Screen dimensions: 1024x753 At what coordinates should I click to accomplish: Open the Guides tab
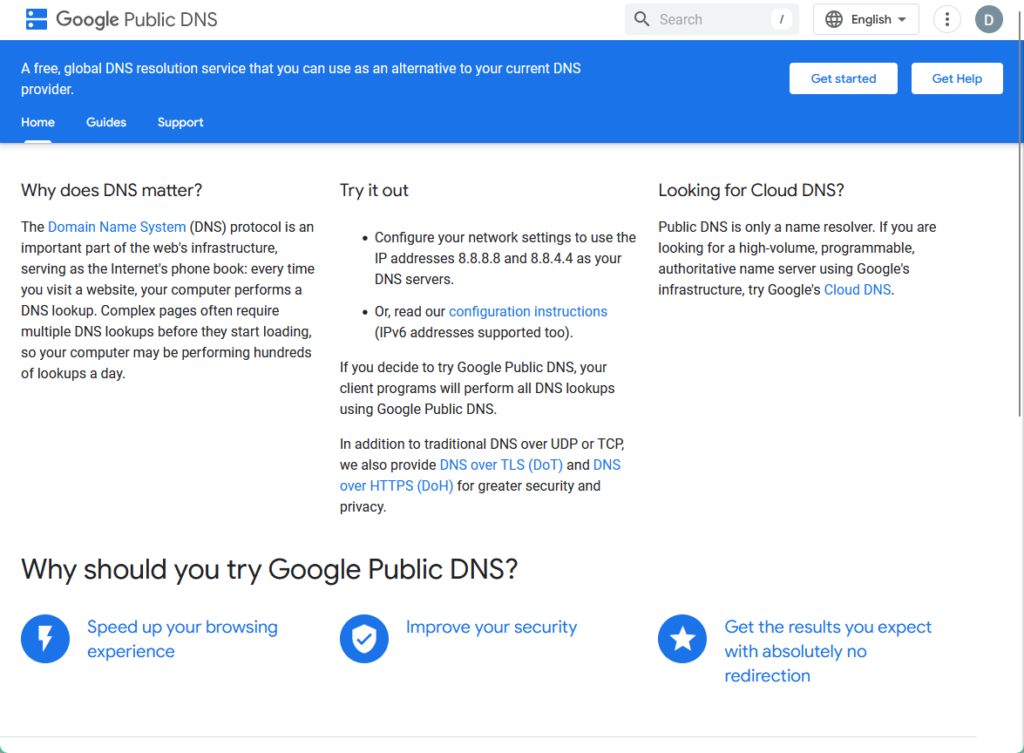tap(106, 122)
